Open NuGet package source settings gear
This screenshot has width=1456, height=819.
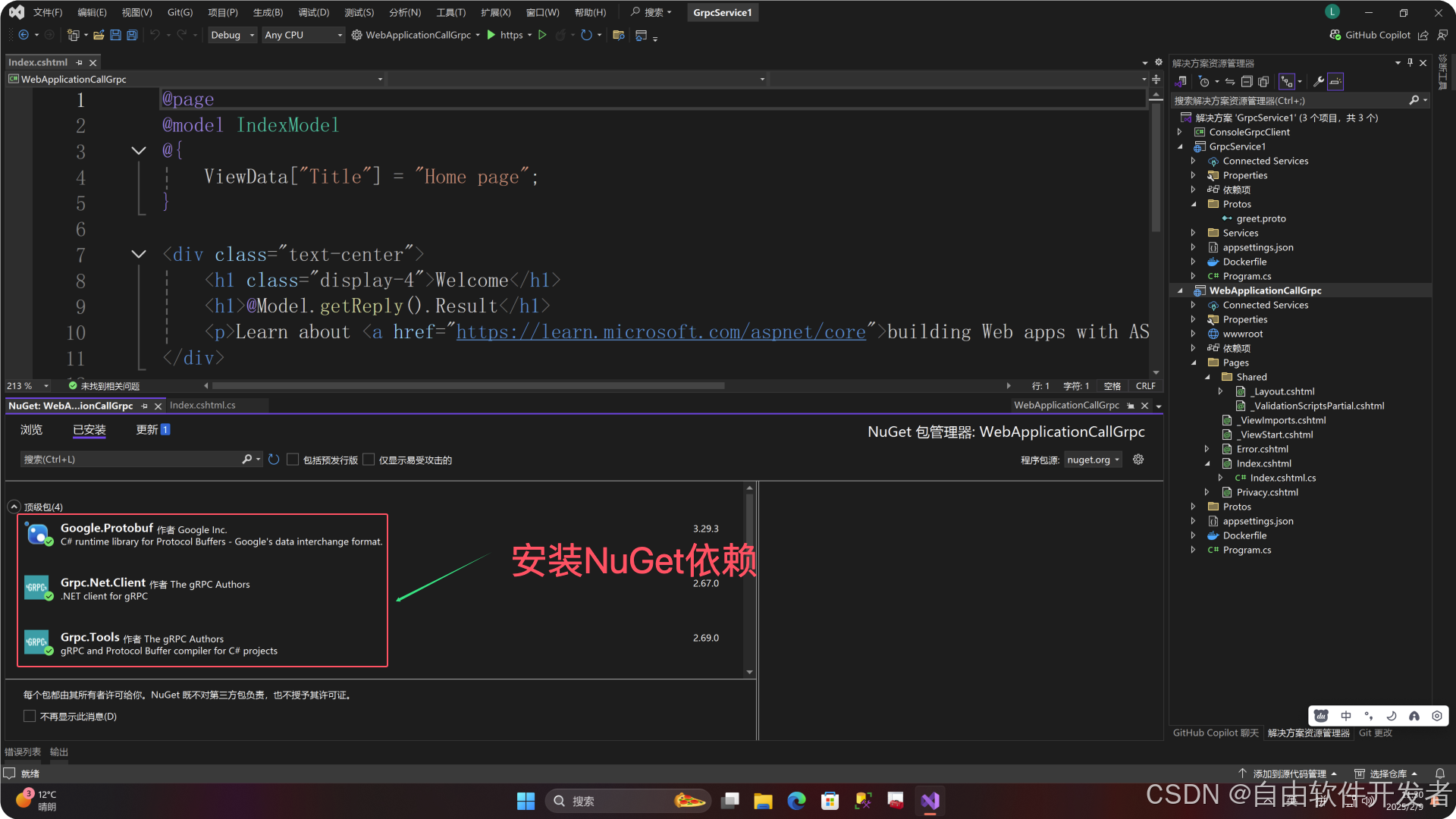[1138, 460]
